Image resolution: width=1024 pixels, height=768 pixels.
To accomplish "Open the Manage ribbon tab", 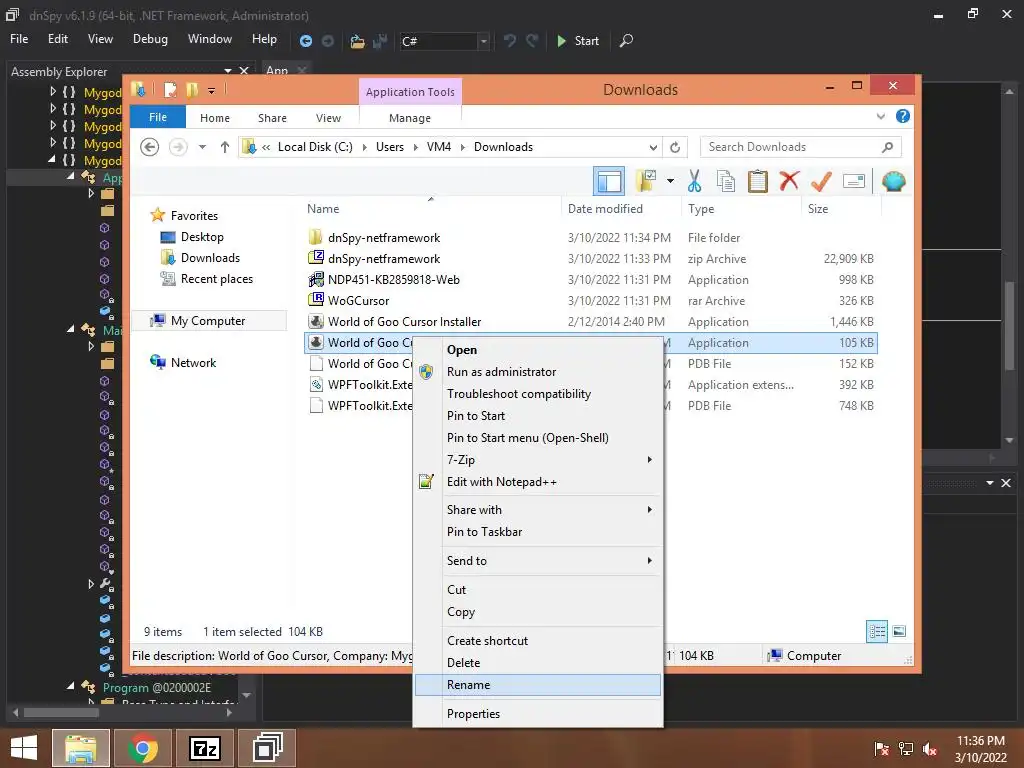I will (409, 118).
